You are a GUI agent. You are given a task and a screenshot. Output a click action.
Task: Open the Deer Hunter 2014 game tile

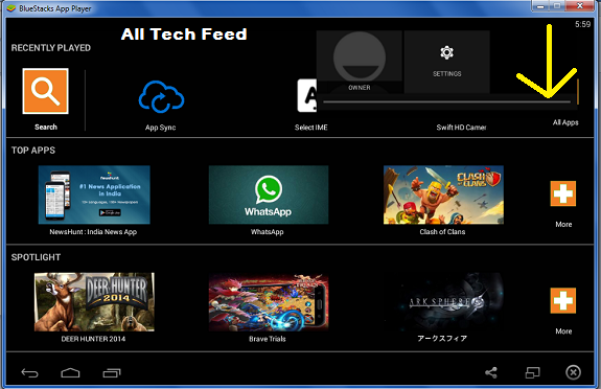pos(94,302)
